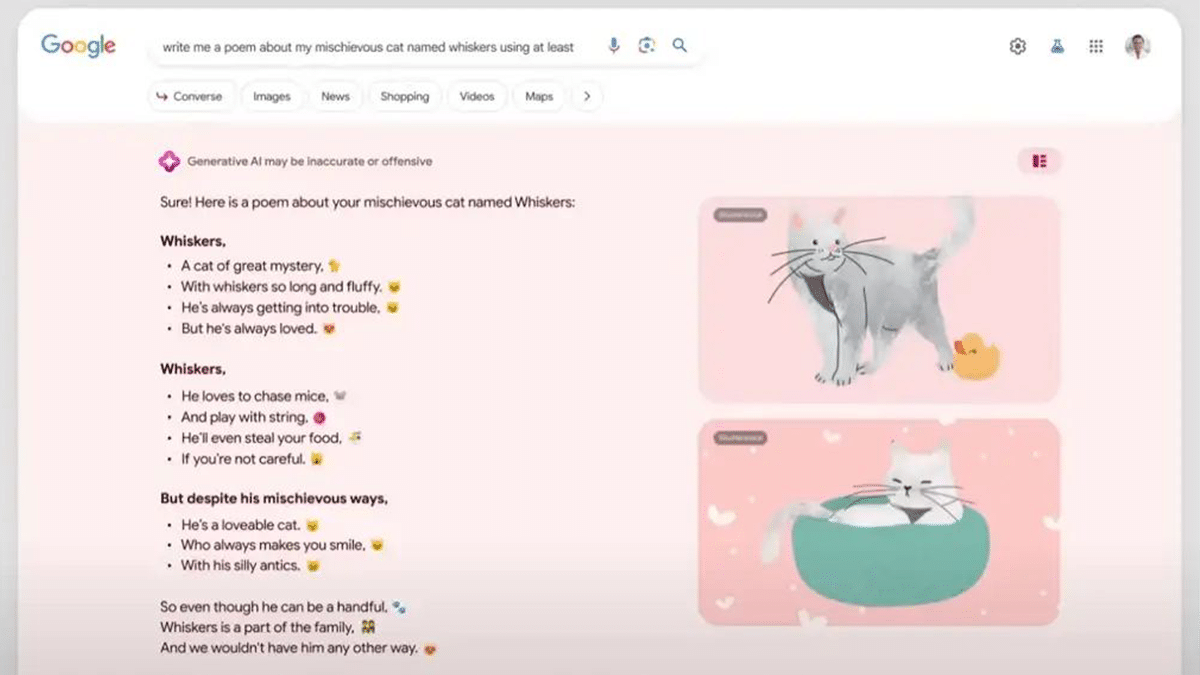Click "And we wouldn't have him any other way"
This screenshot has width=1200, height=675.
coord(289,648)
